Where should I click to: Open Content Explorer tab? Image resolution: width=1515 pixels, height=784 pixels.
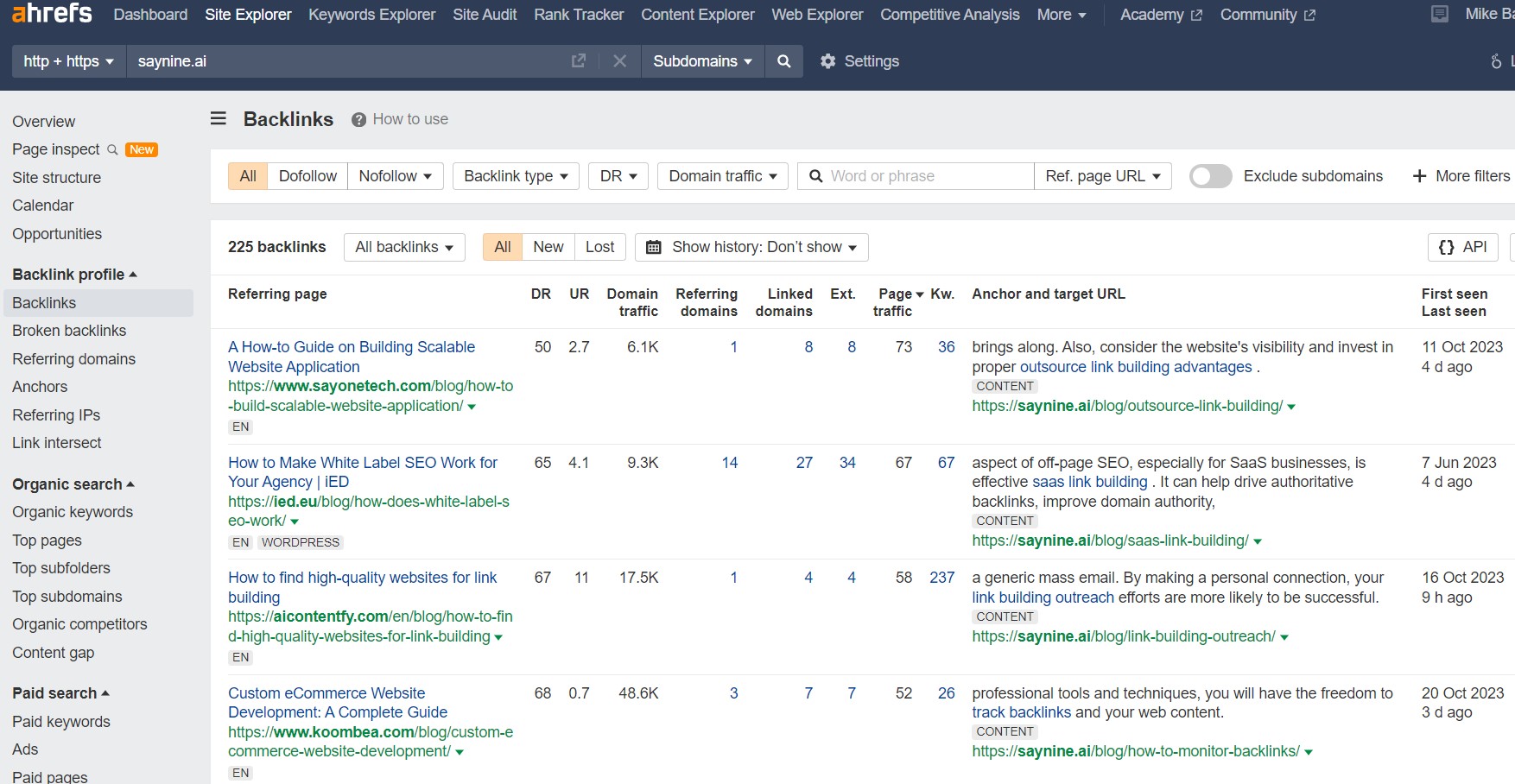(697, 15)
